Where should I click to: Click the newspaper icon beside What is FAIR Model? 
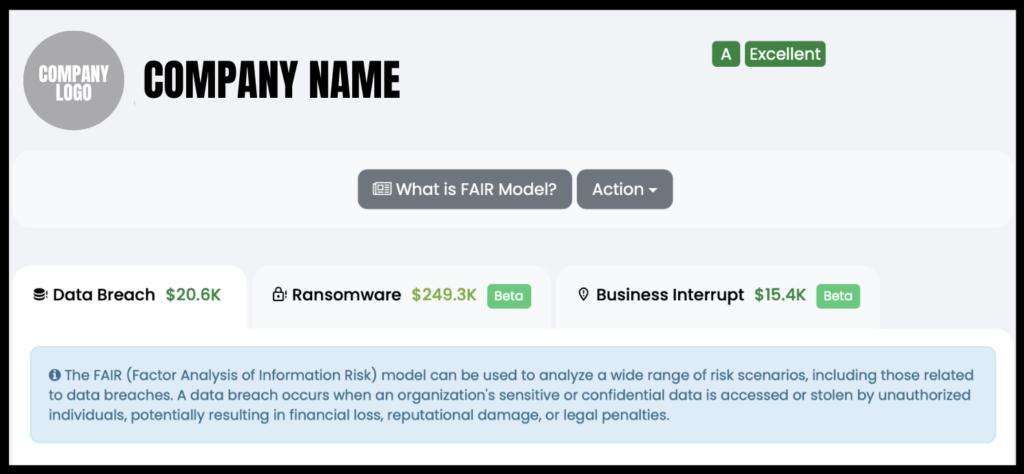click(381, 189)
